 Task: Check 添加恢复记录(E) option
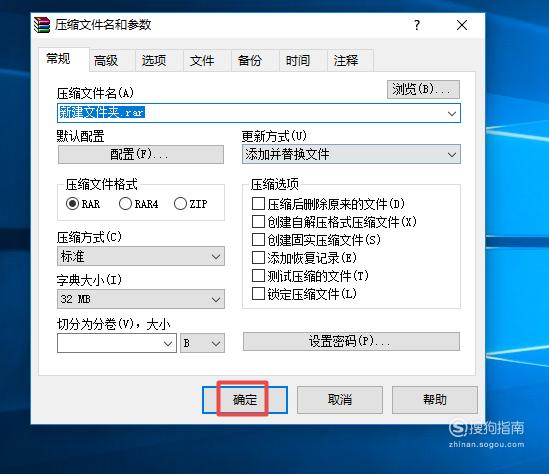(x=258, y=258)
